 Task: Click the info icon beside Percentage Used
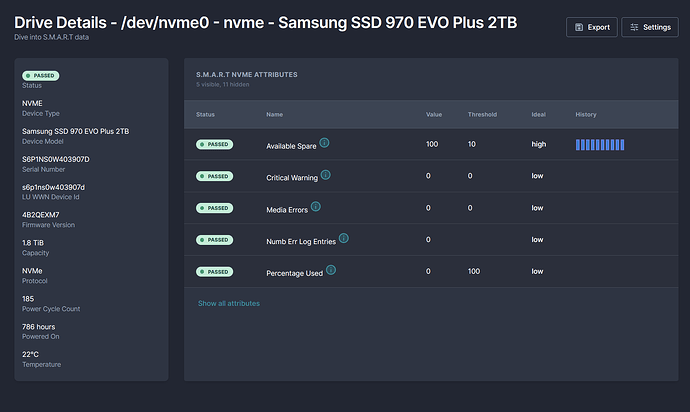[331, 270]
